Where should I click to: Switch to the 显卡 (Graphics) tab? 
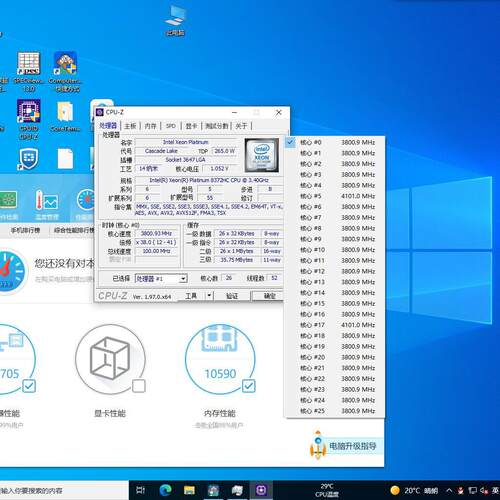click(191, 126)
